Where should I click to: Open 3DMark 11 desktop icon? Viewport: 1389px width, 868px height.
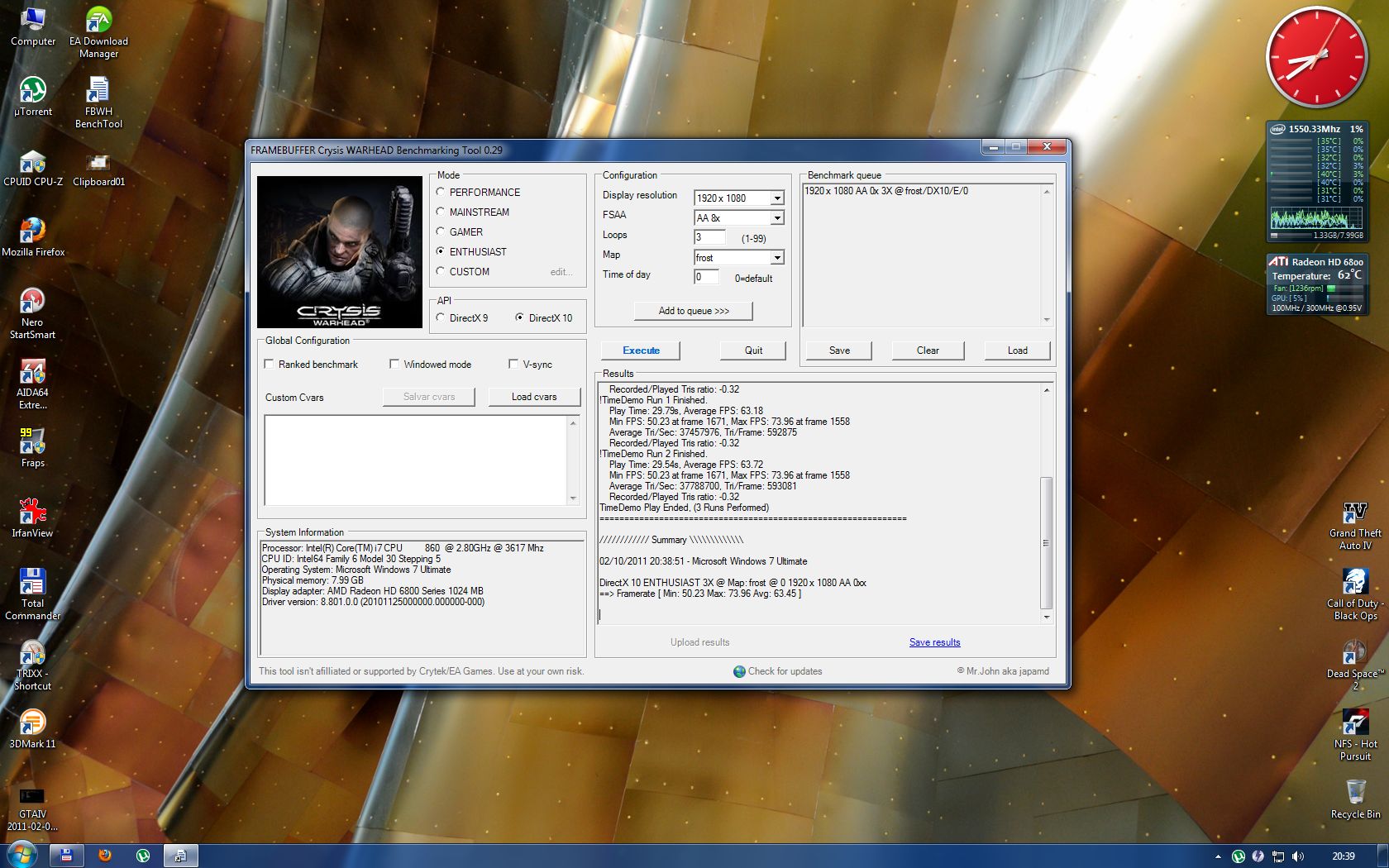click(x=32, y=728)
